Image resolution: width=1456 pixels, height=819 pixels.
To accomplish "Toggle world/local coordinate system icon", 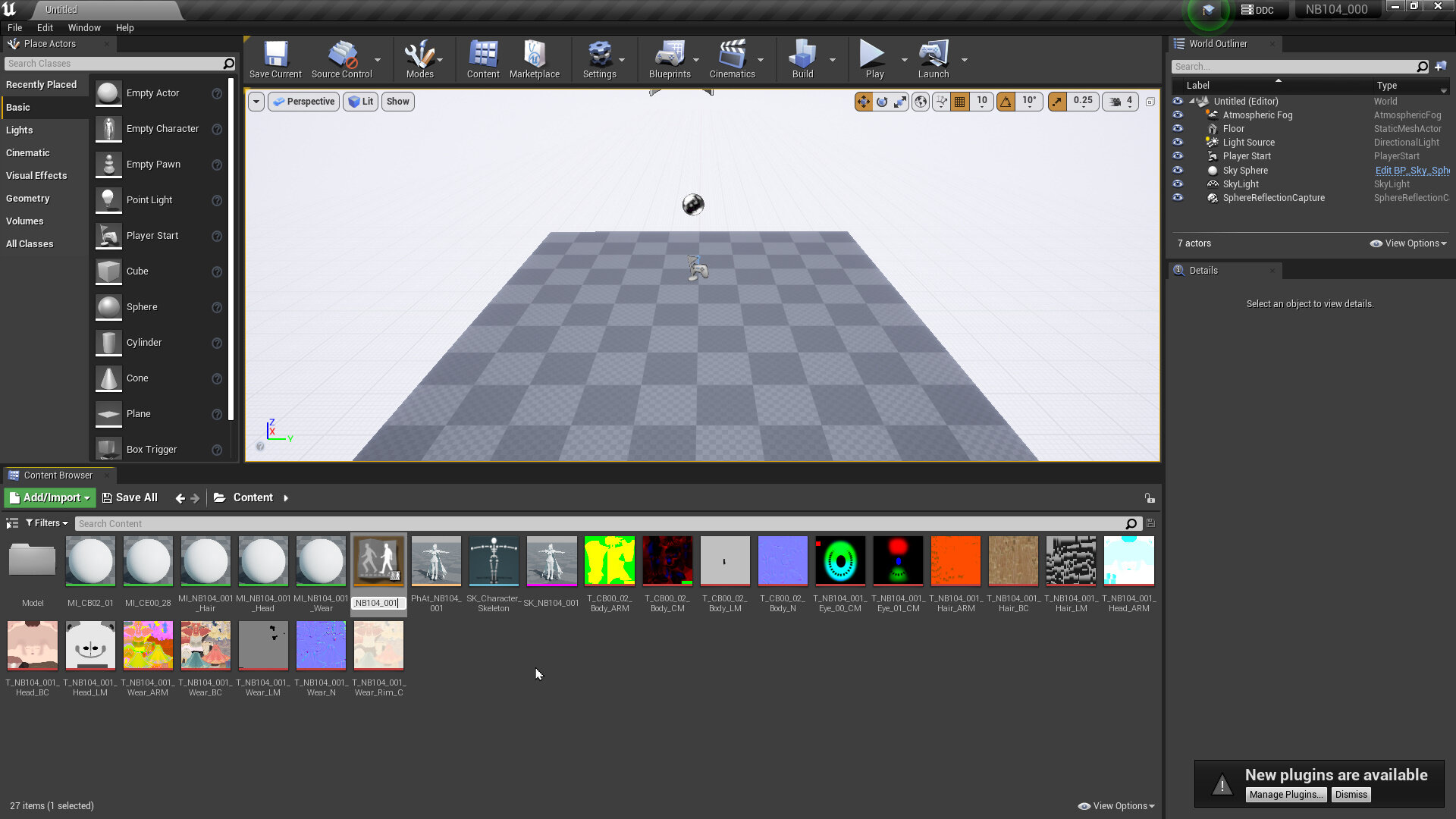I will 921,102.
